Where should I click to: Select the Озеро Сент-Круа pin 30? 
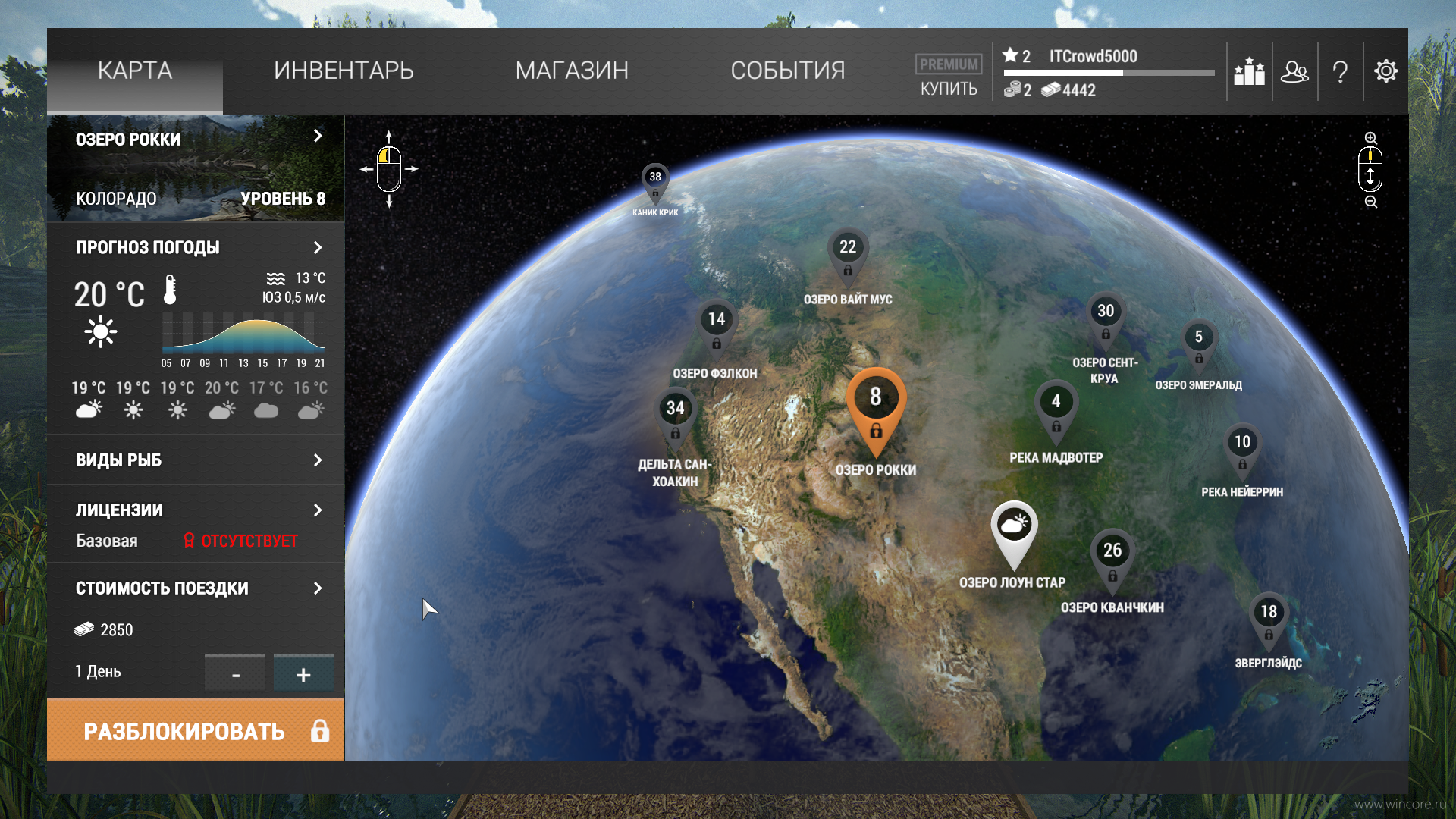pyautogui.click(x=1106, y=320)
